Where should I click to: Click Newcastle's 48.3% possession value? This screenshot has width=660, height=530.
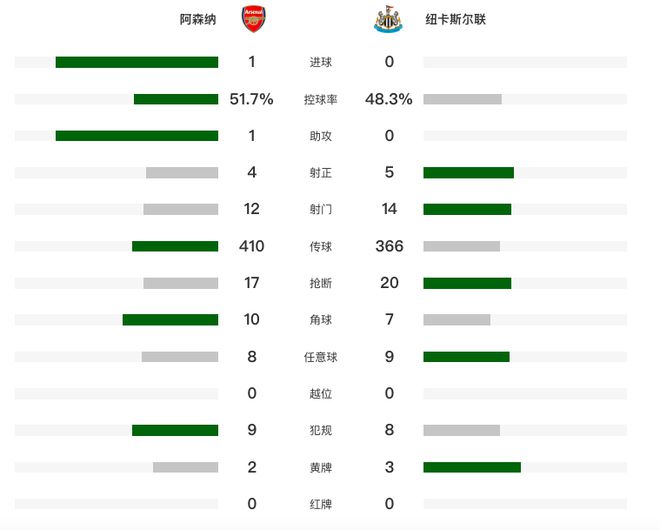click(x=389, y=99)
